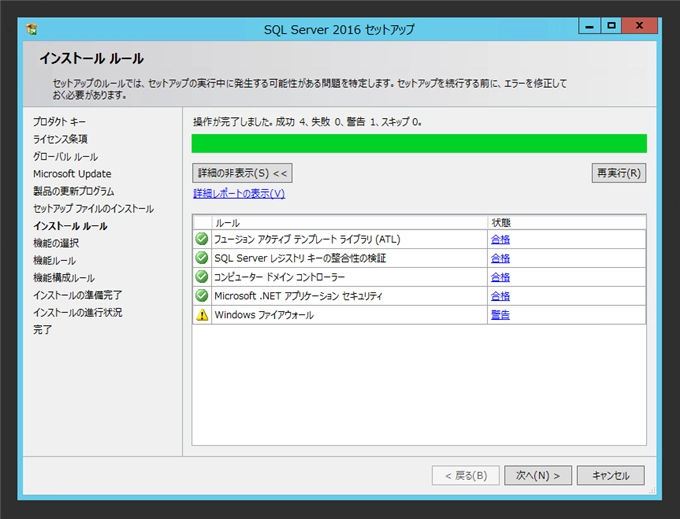This screenshot has width=680, height=519.
Task: Select プロダクト キー step in sidebar
Action: 59,122
